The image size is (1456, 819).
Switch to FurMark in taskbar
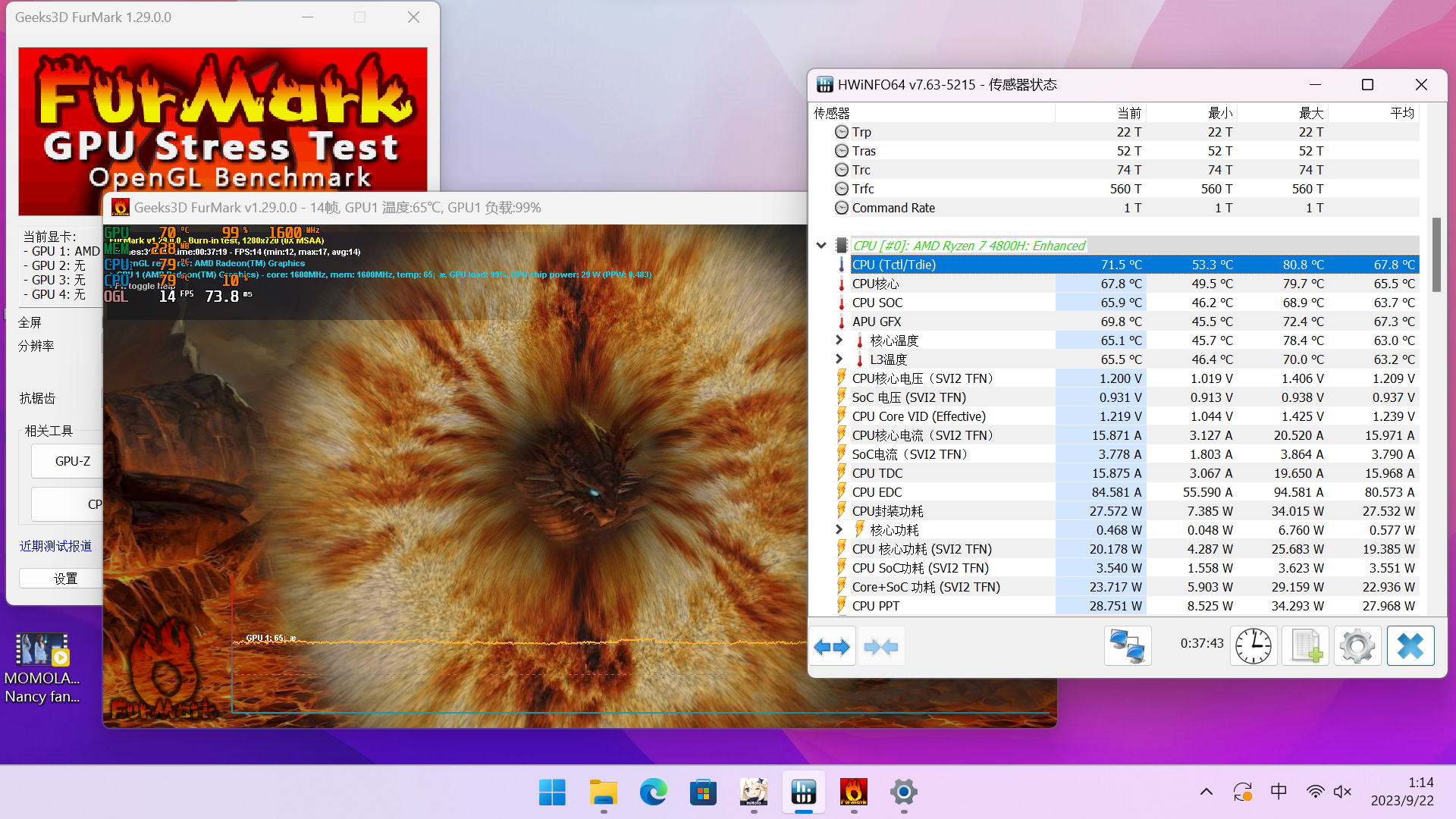tap(854, 792)
